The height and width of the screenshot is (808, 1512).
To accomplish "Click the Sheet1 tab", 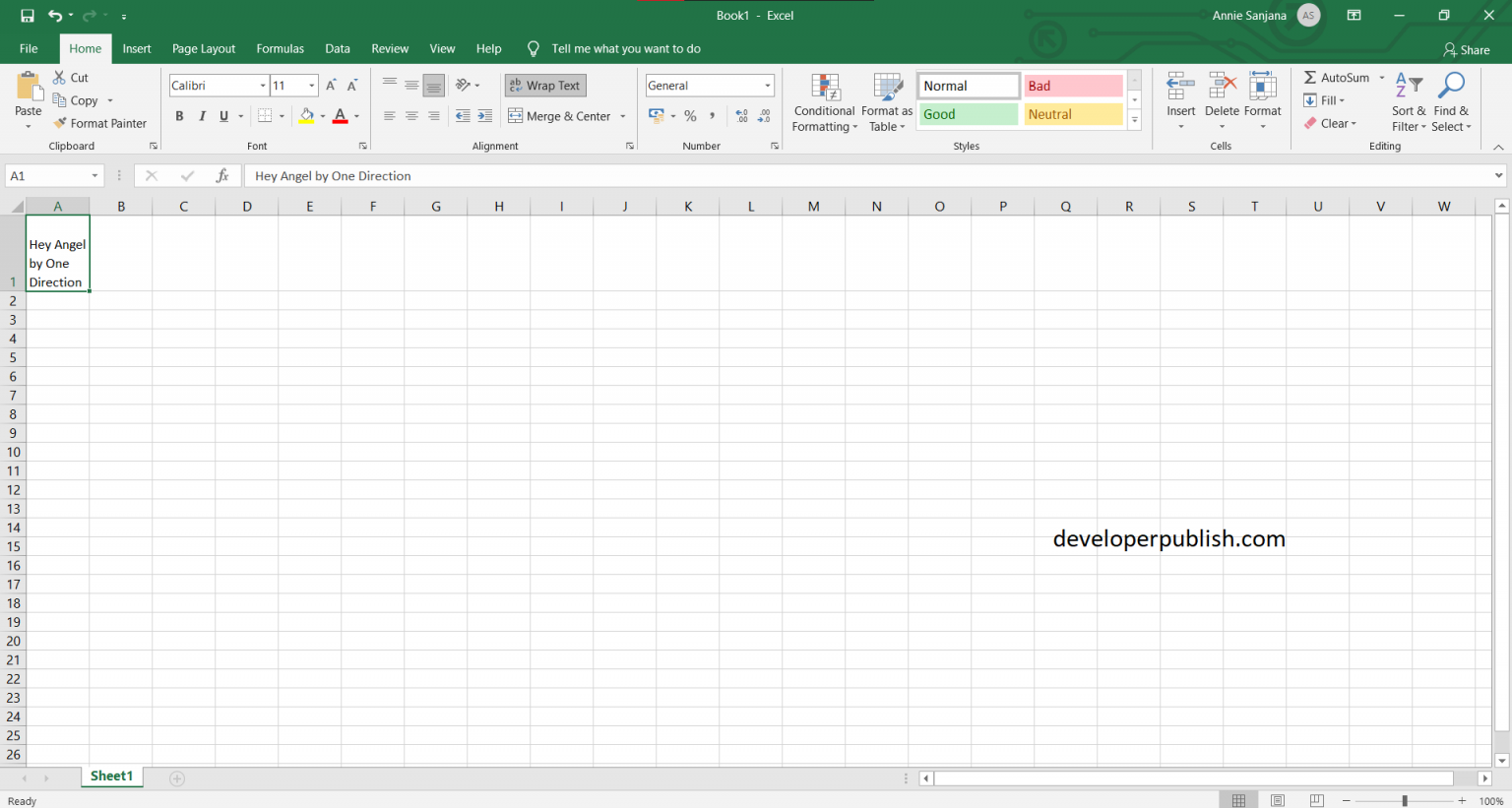I will point(111,776).
